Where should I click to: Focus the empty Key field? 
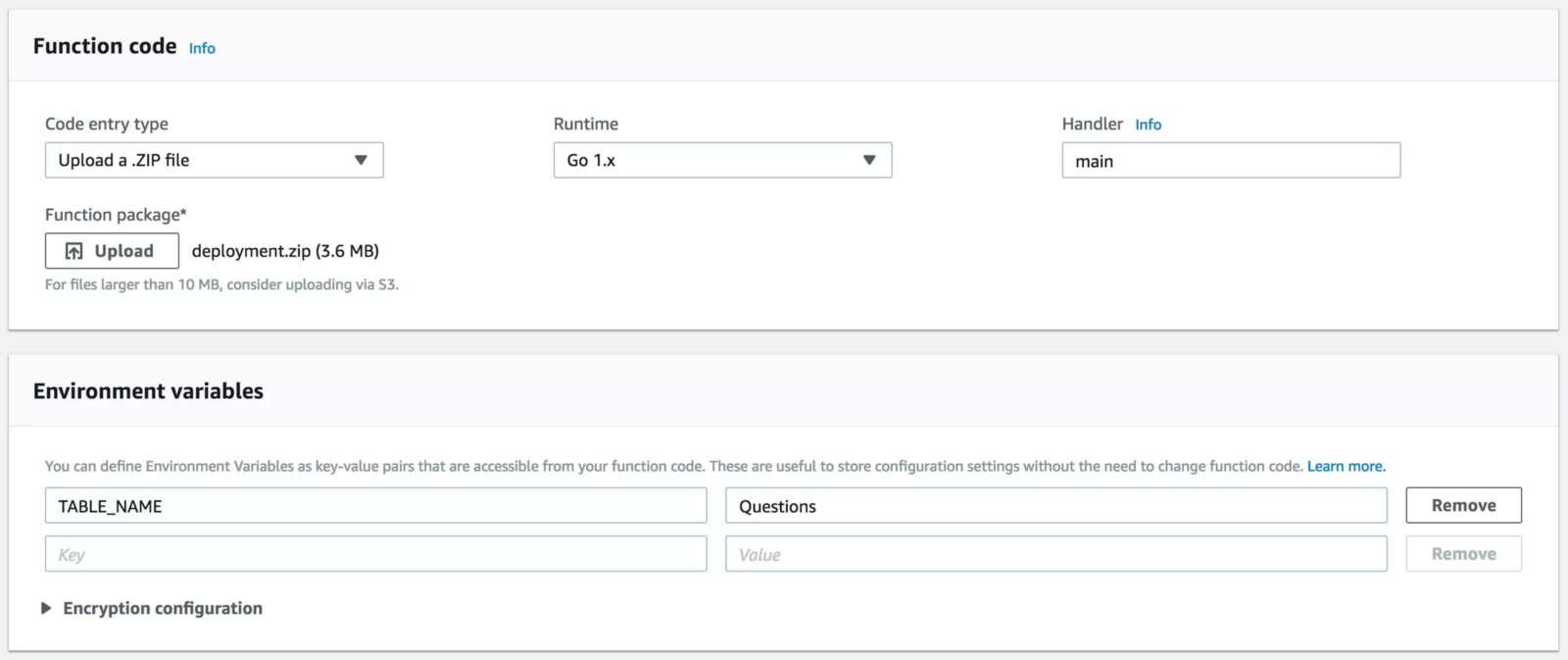[x=375, y=554]
